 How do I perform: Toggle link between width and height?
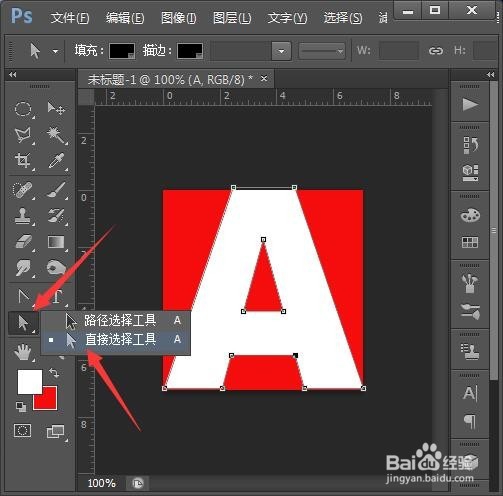(x=436, y=51)
